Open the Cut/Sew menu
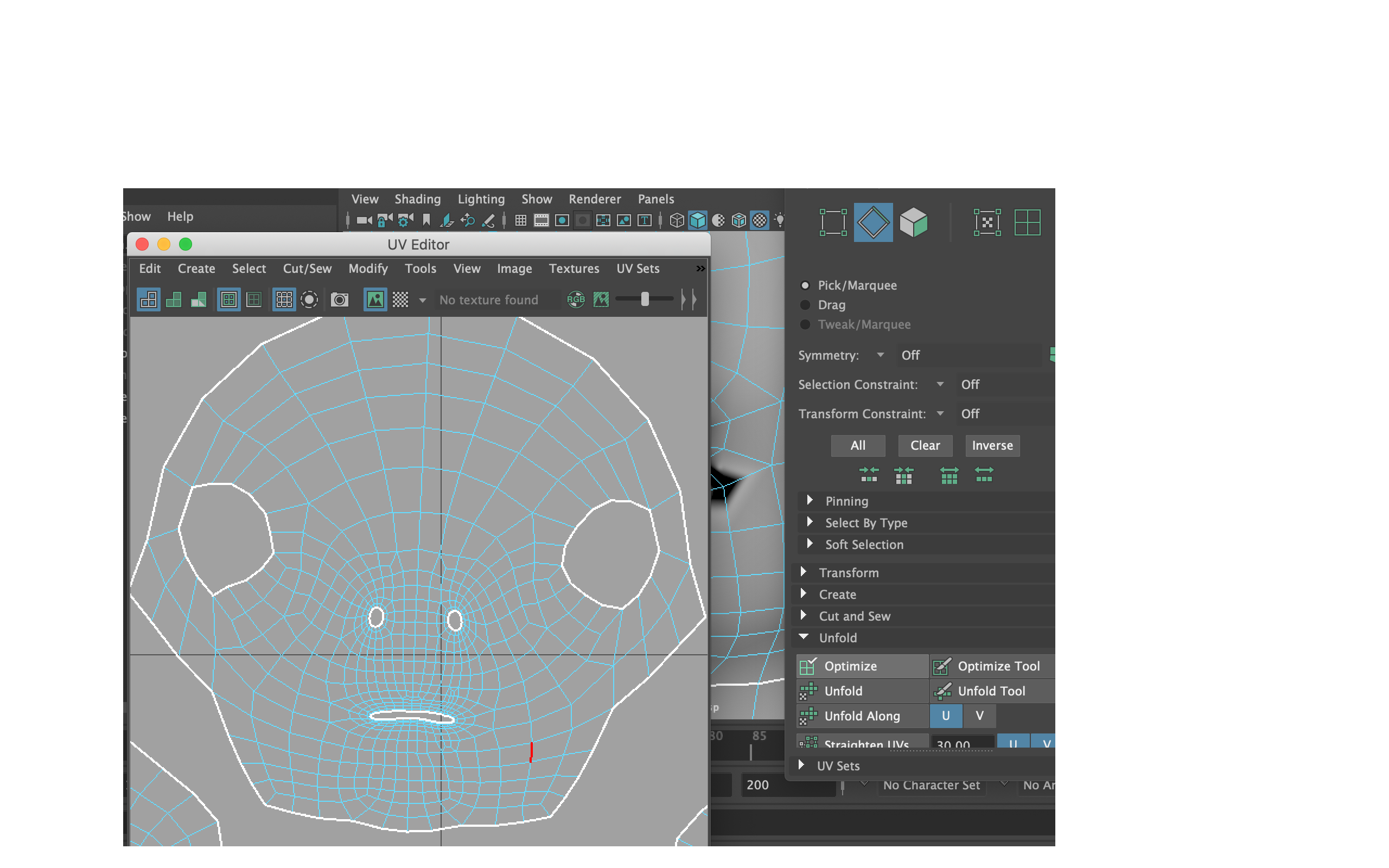The height and width of the screenshot is (868, 1389). tap(307, 269)
